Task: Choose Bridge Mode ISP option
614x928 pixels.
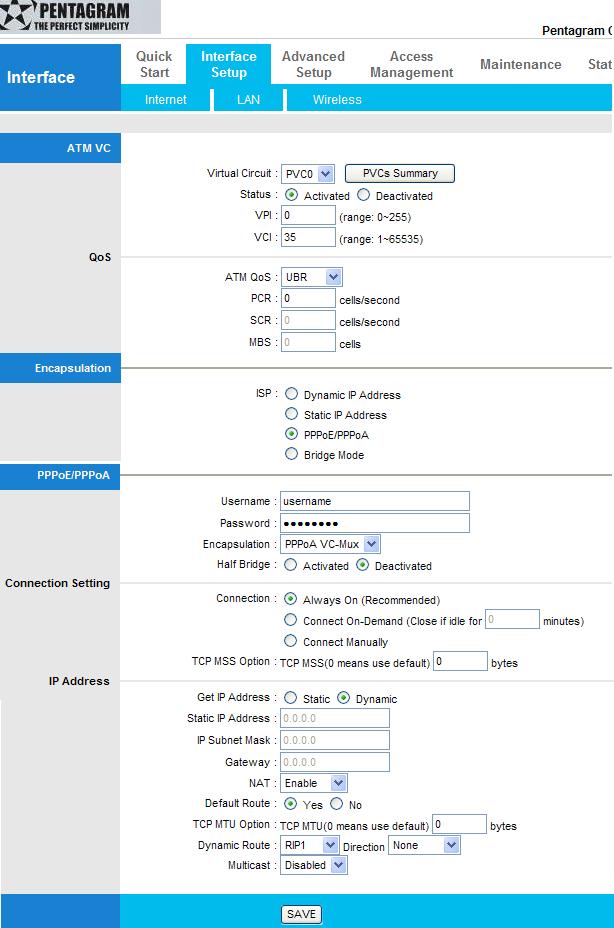Action: (x=292, y=455)
